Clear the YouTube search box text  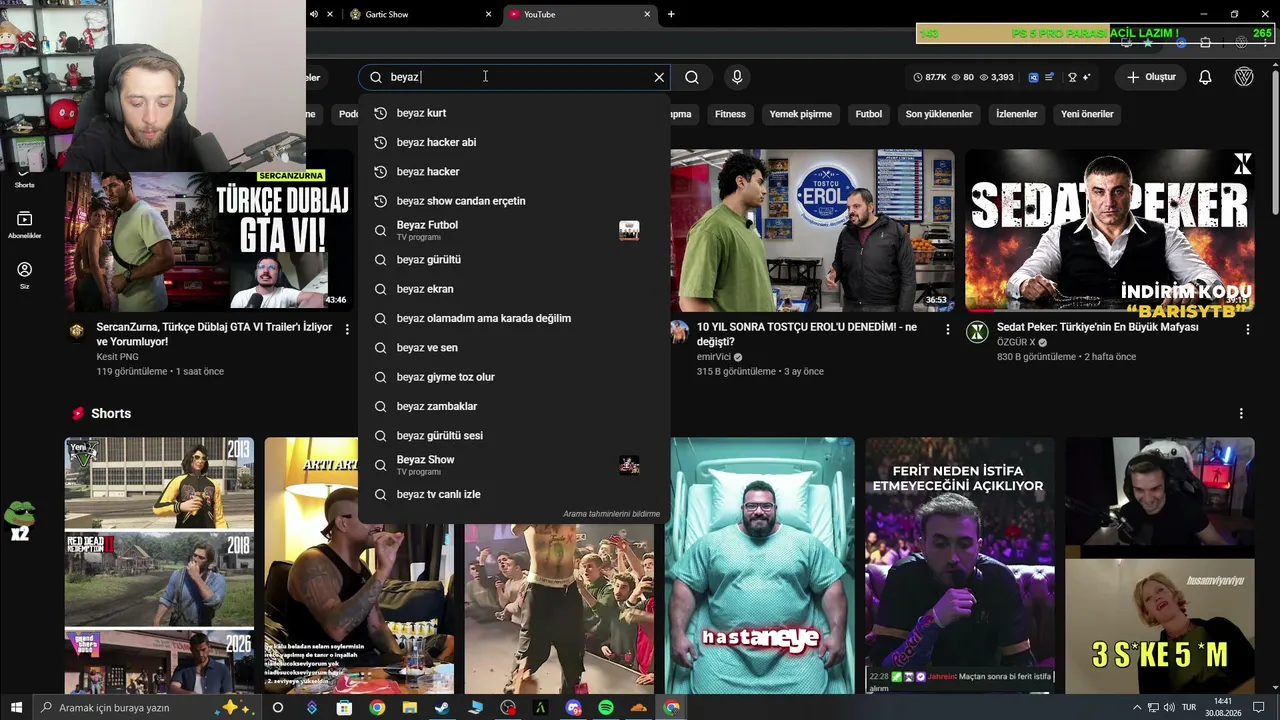659,77
